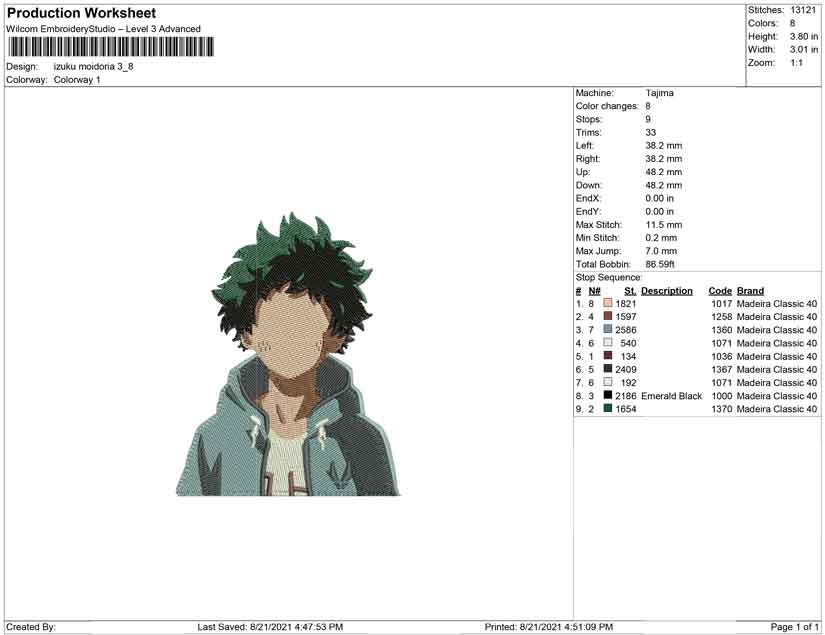This screenshot has height=635, width=825.
Task: Click the 'Stop Sequence:' label
Action: click(609, 277)
